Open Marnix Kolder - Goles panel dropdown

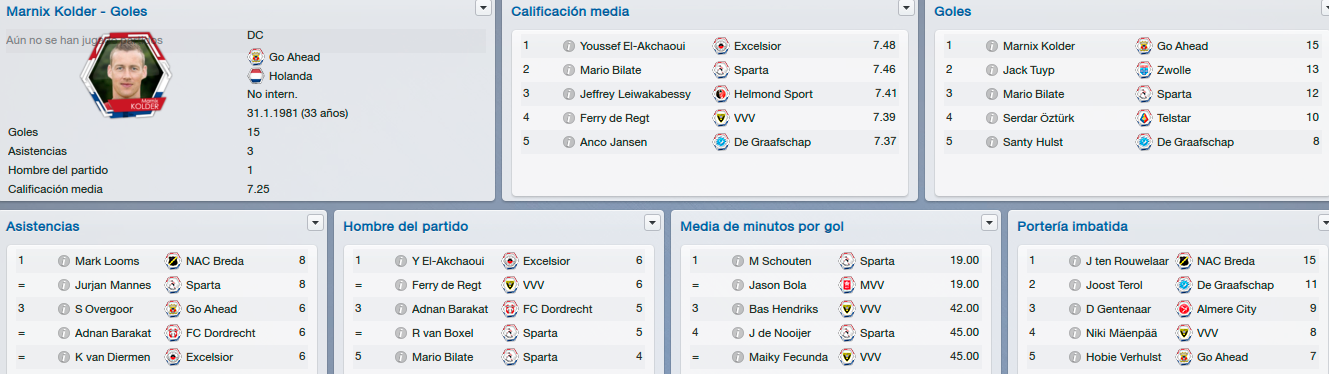coord(483,8)
